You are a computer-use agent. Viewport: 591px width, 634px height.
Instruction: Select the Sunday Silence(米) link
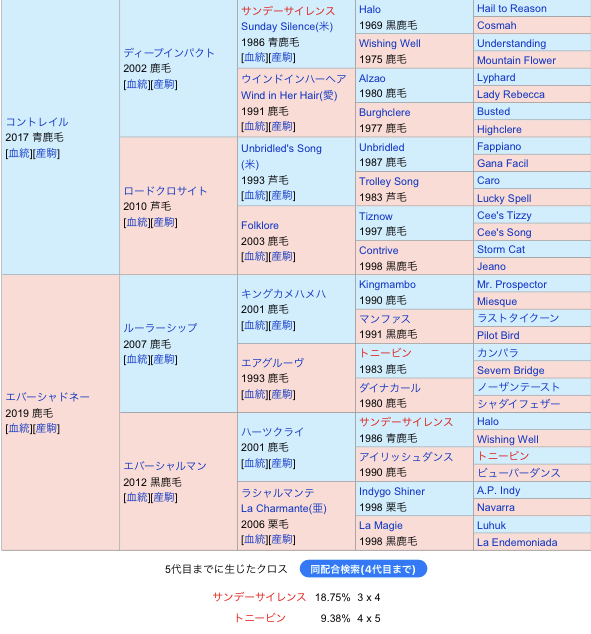[287, 27]
